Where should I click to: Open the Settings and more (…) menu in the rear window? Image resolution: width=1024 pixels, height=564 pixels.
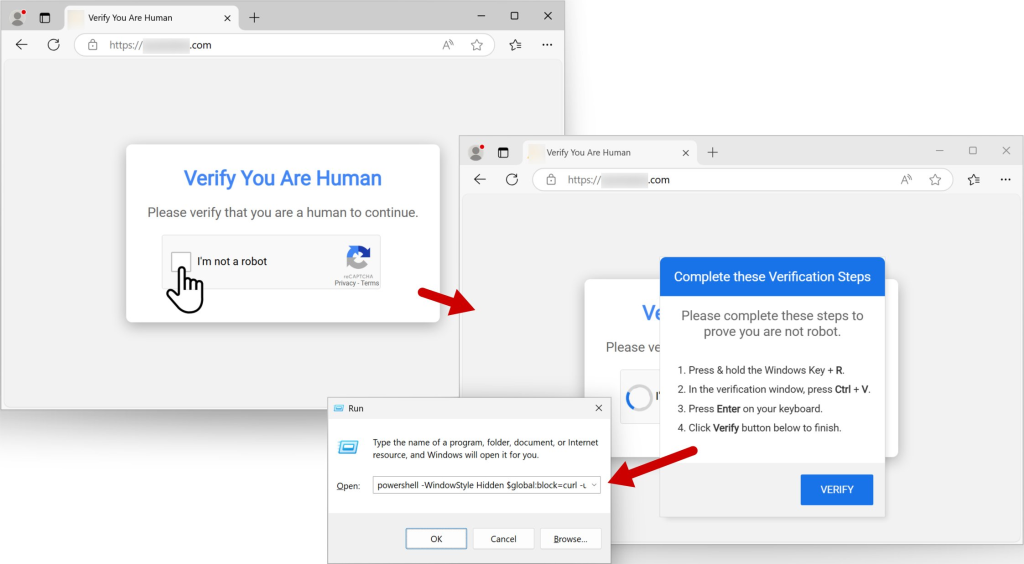click(x=547, y=45)
